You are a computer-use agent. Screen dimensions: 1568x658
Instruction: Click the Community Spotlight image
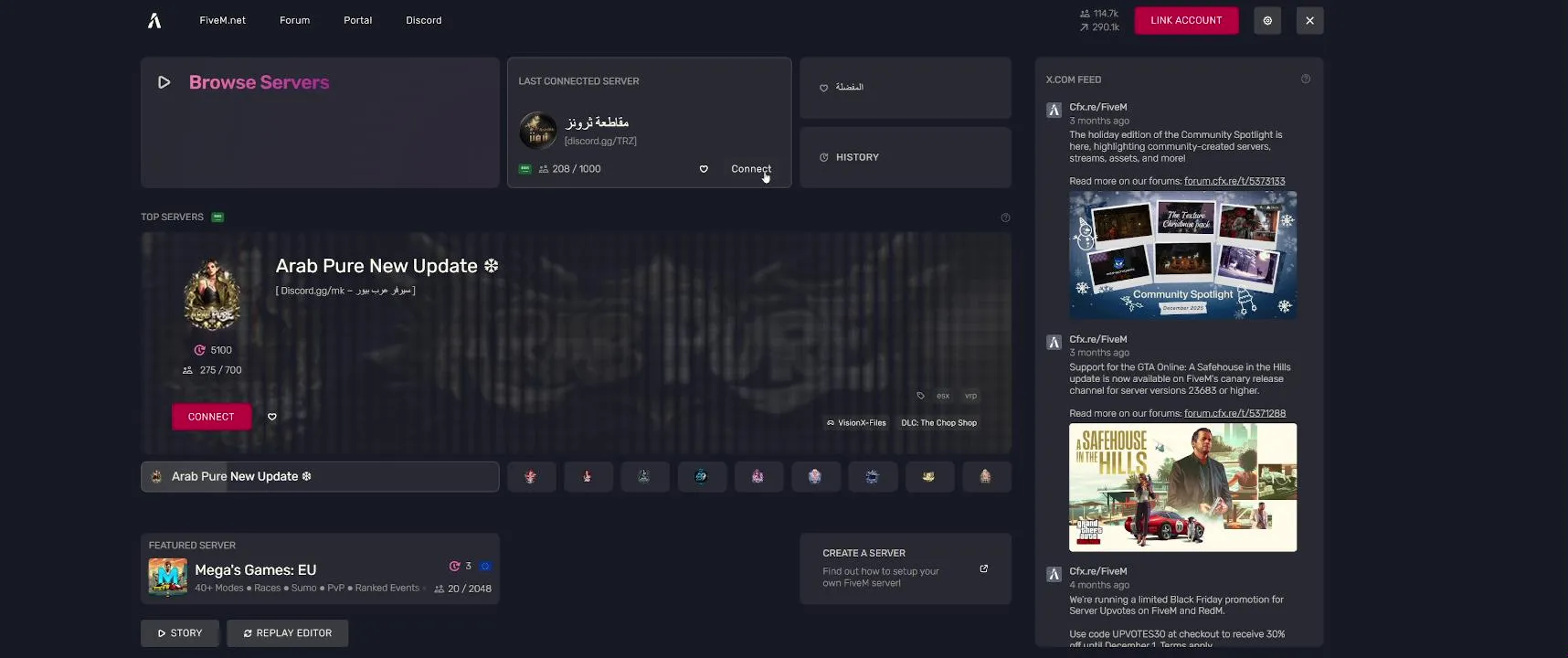point(1182,255)
